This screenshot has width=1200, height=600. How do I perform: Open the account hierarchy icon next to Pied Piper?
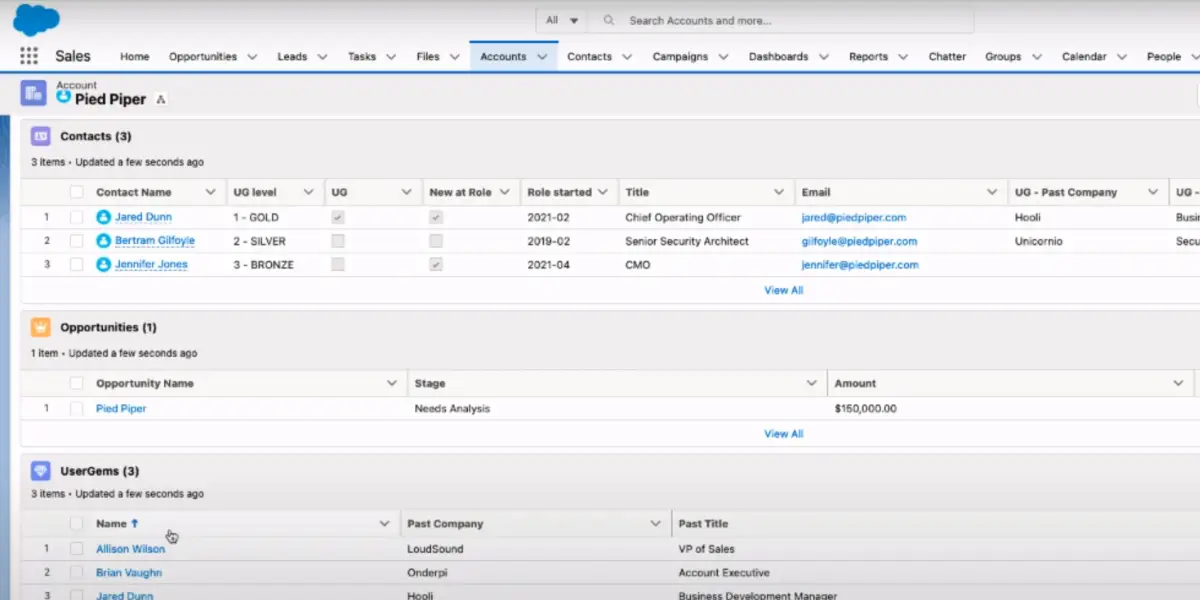point(161,99)
